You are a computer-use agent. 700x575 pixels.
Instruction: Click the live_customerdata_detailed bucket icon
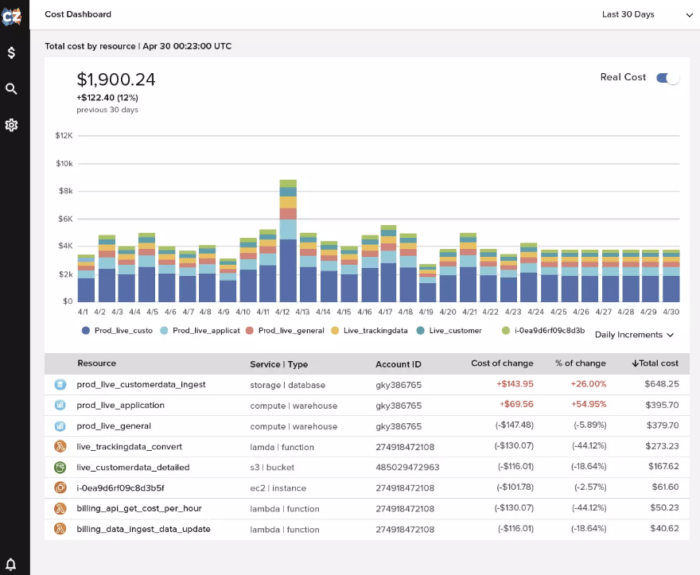click(x=60, y=467)
